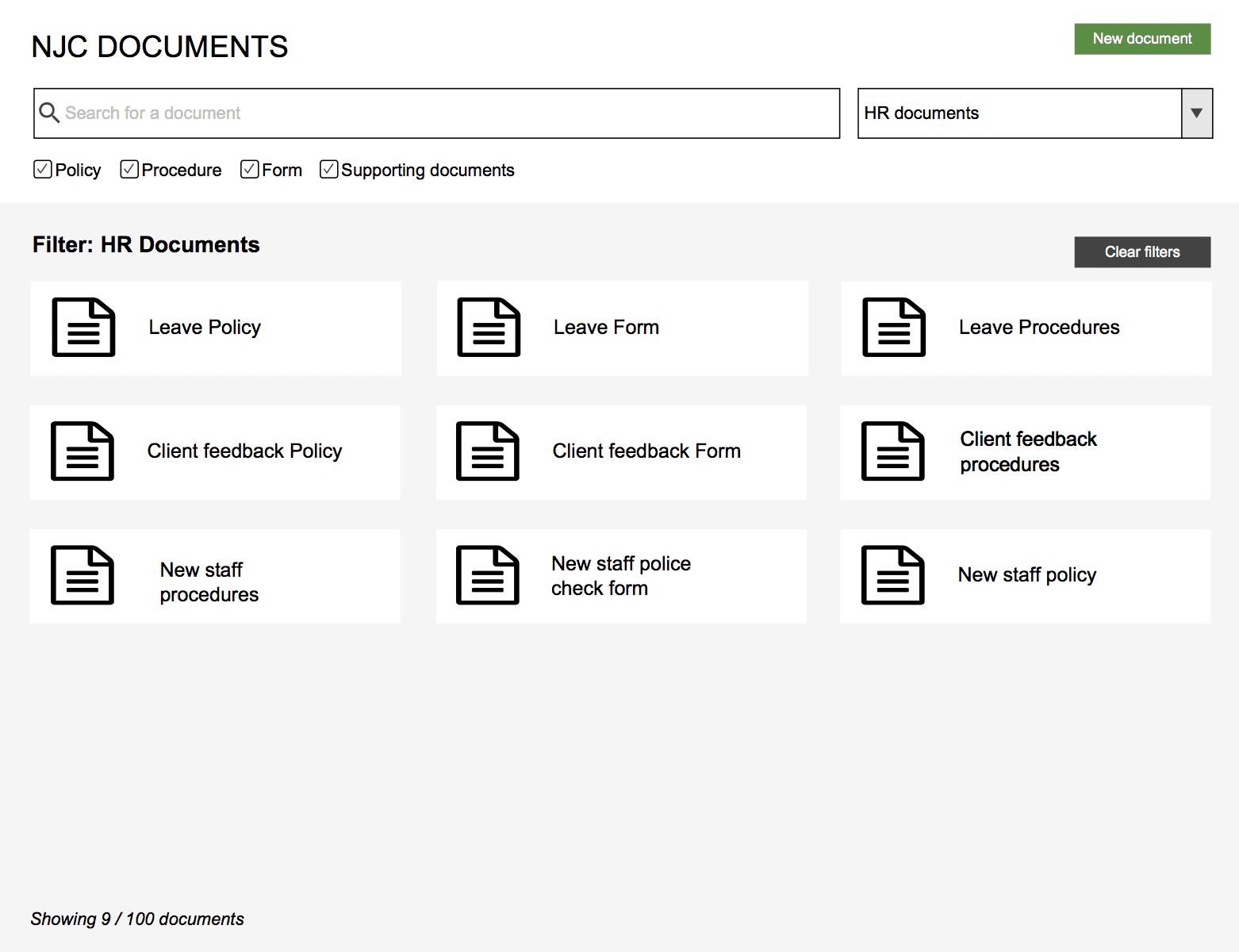
Task: Click the New staff procedures document icon
Action: (x=82, y=574)
